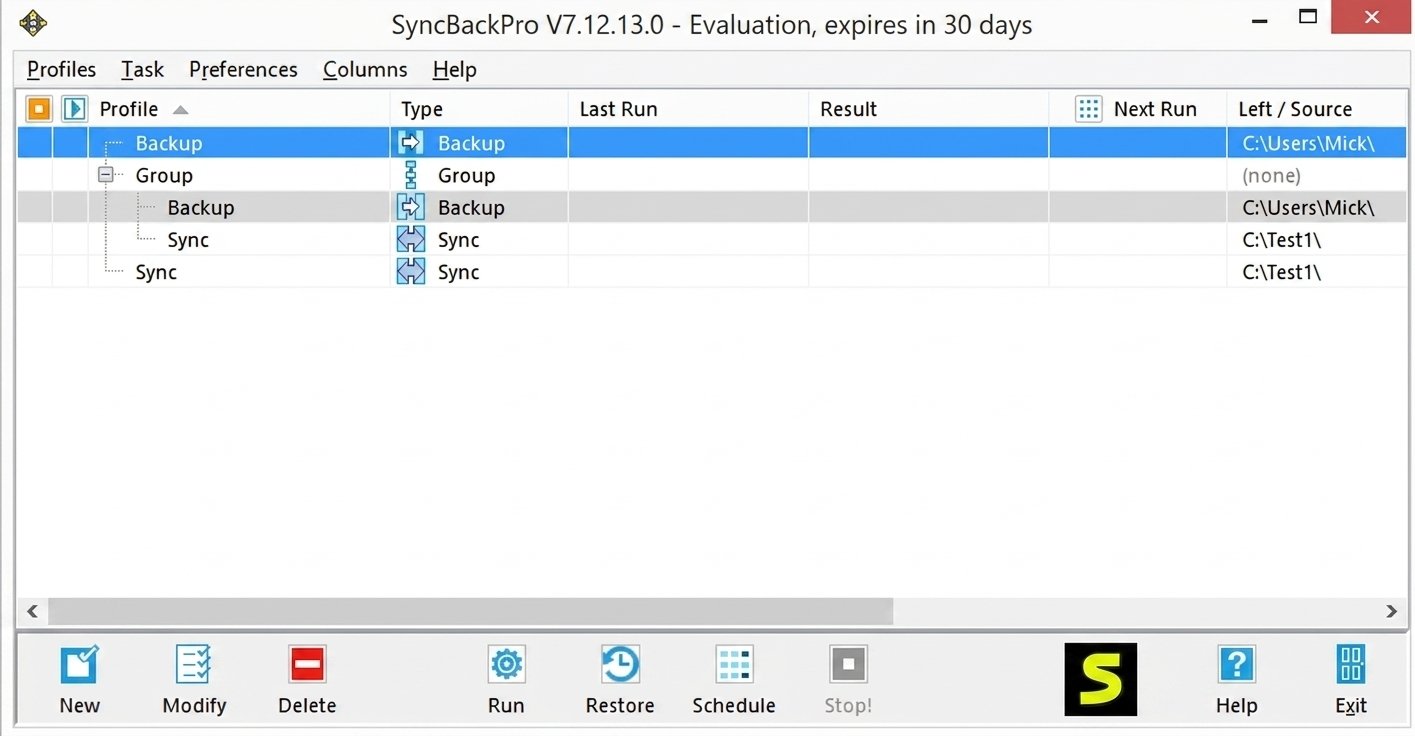Click the SyncBackPro title bar app icon

coord(33,23)
